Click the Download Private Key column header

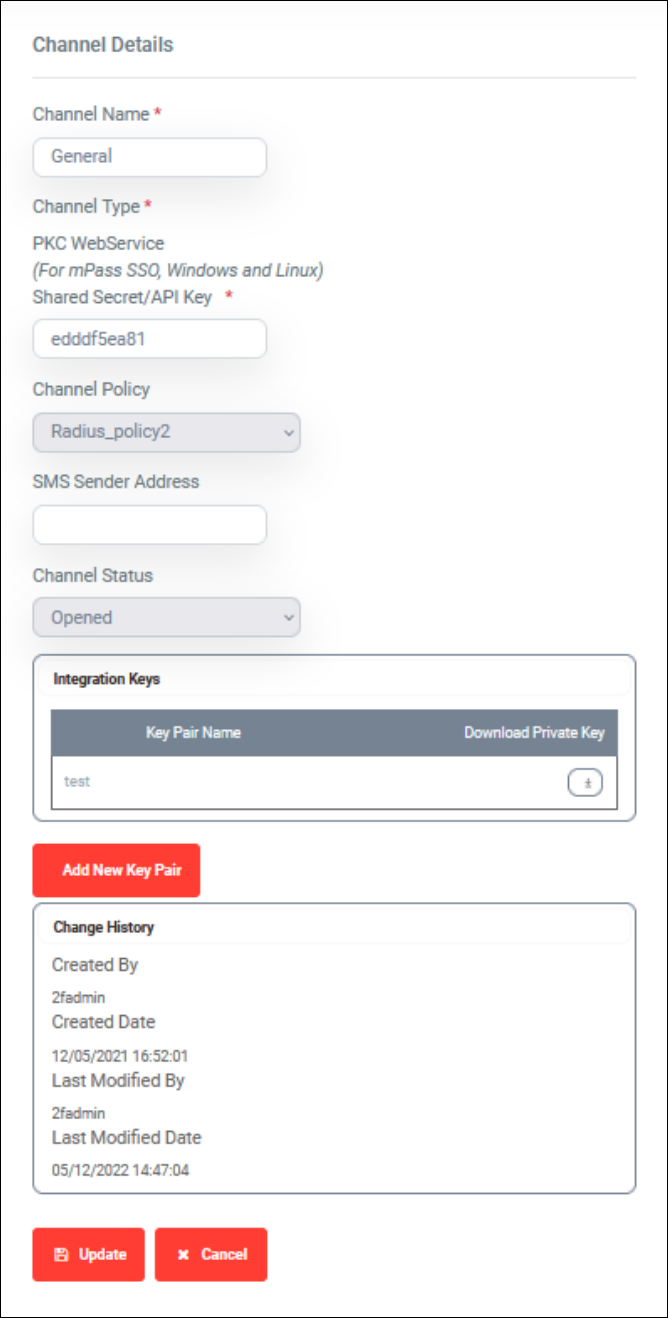click(x=534, y=732)
